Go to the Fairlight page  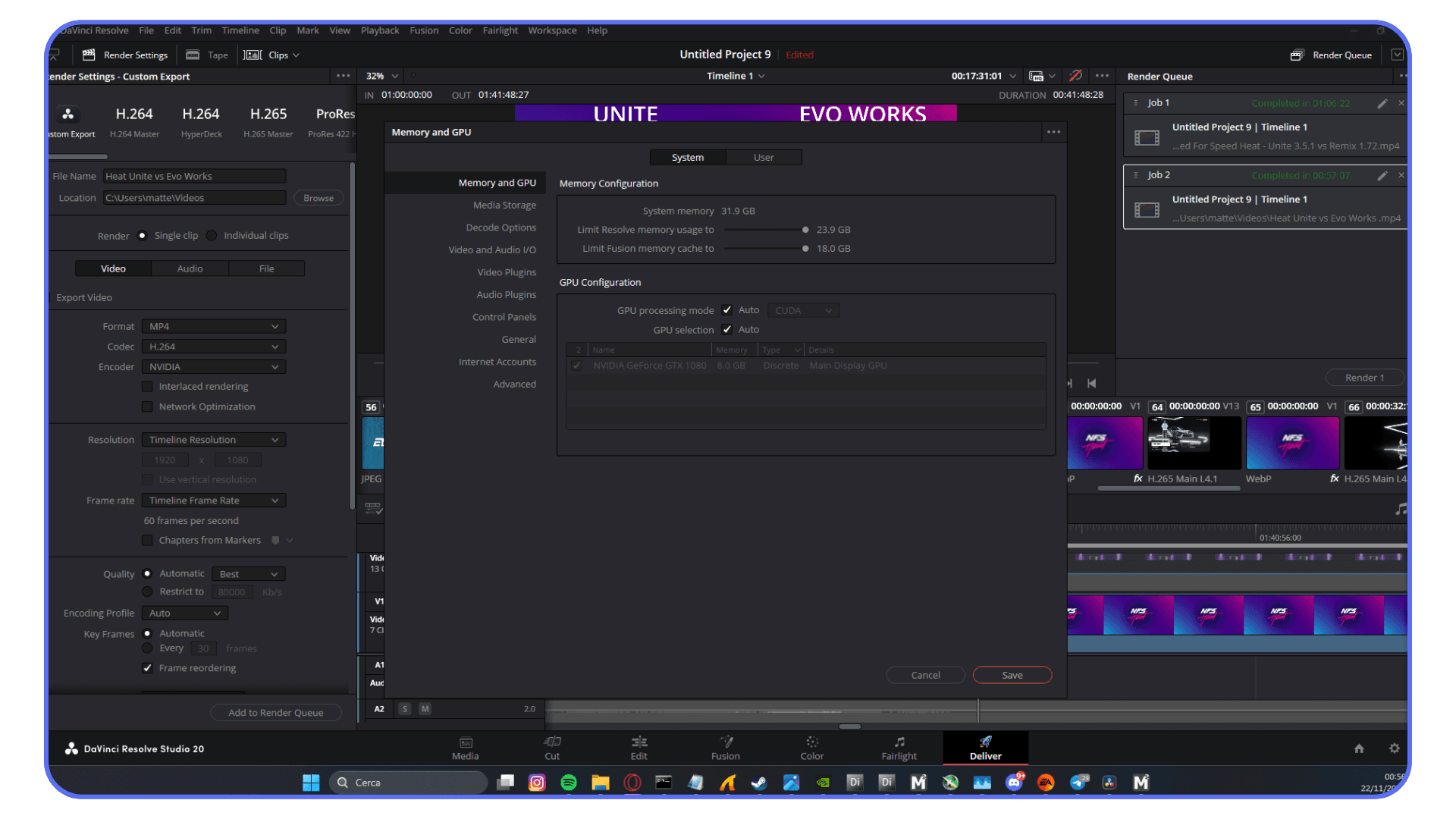point(899,748)
